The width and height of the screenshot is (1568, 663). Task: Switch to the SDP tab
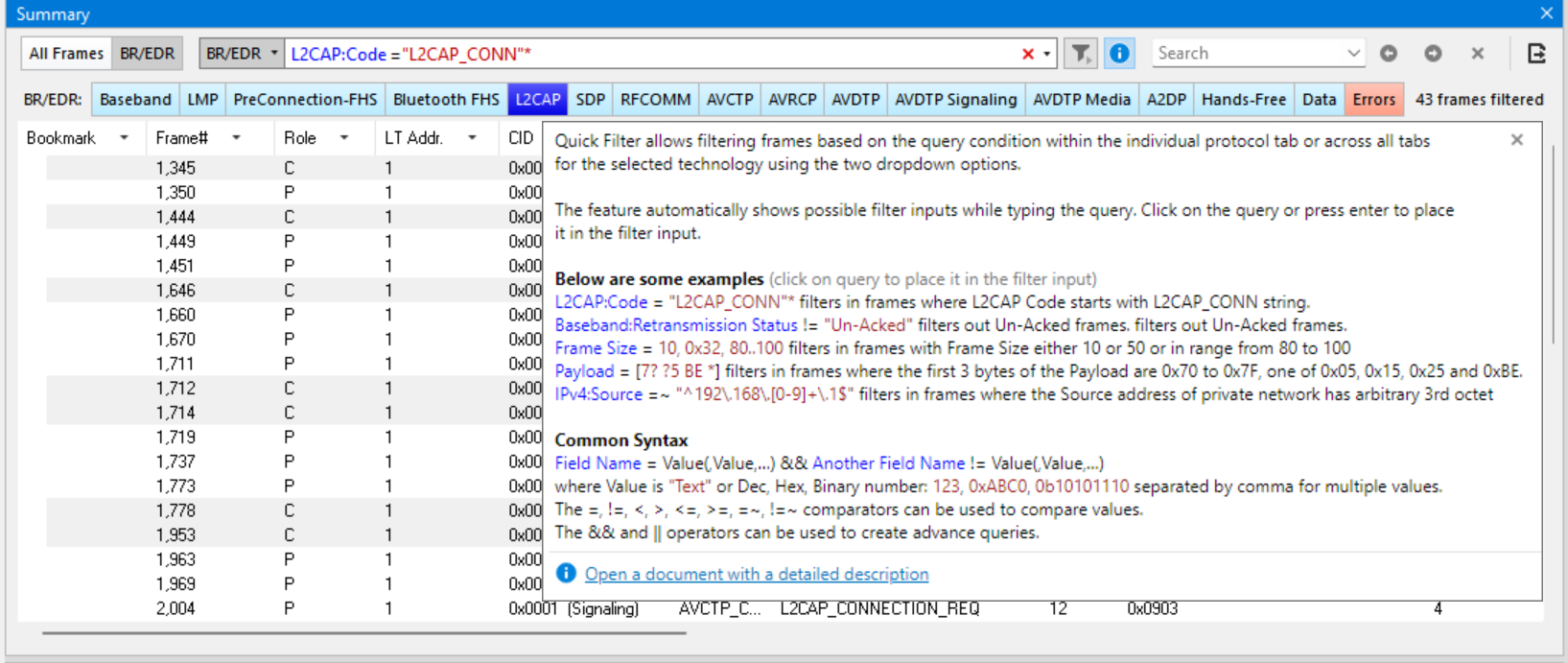pyautogui.click(x=590, y=100)
